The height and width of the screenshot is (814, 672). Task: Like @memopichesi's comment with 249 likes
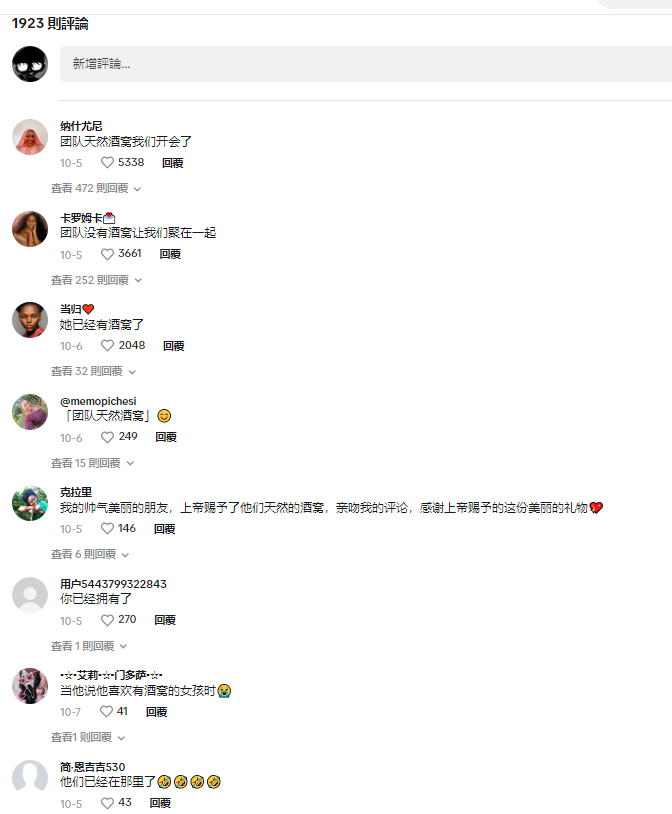coord(107,437)
